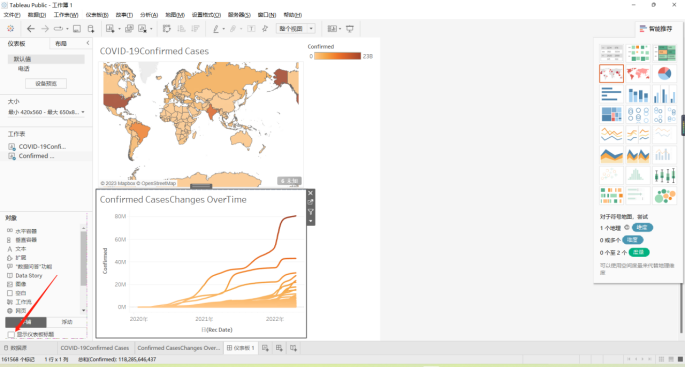
Task: Click the save icon in toolbar
Action: point(77,28)
